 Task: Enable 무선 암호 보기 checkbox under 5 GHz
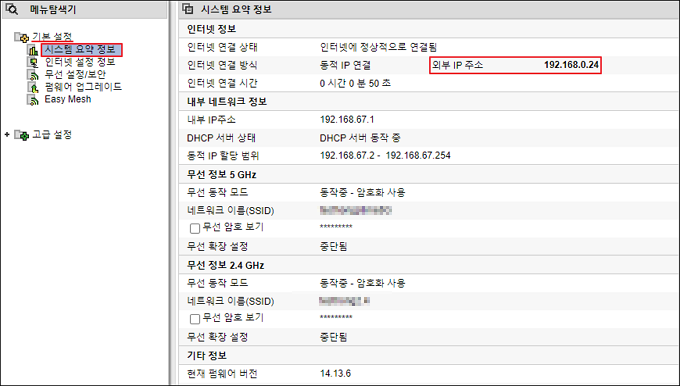tap(195, 228)
